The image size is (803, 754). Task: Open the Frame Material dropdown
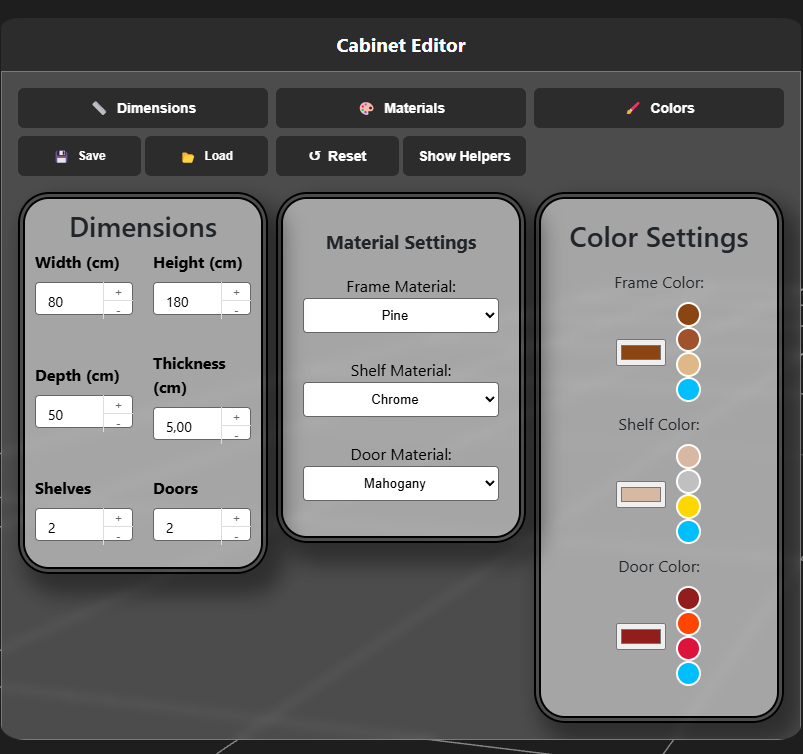click(401, 316)
